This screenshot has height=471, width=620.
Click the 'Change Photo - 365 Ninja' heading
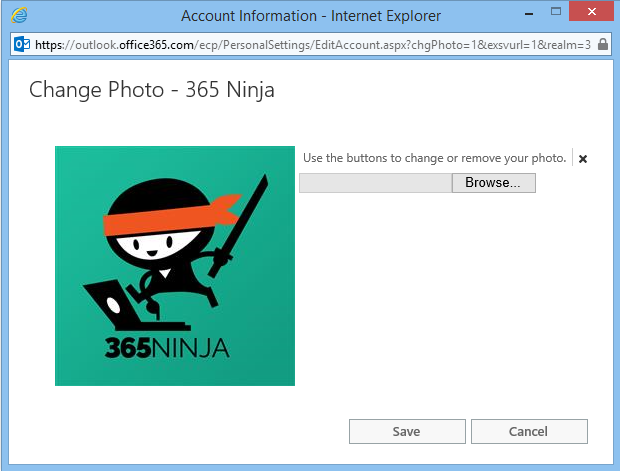(x=152, y=90)
